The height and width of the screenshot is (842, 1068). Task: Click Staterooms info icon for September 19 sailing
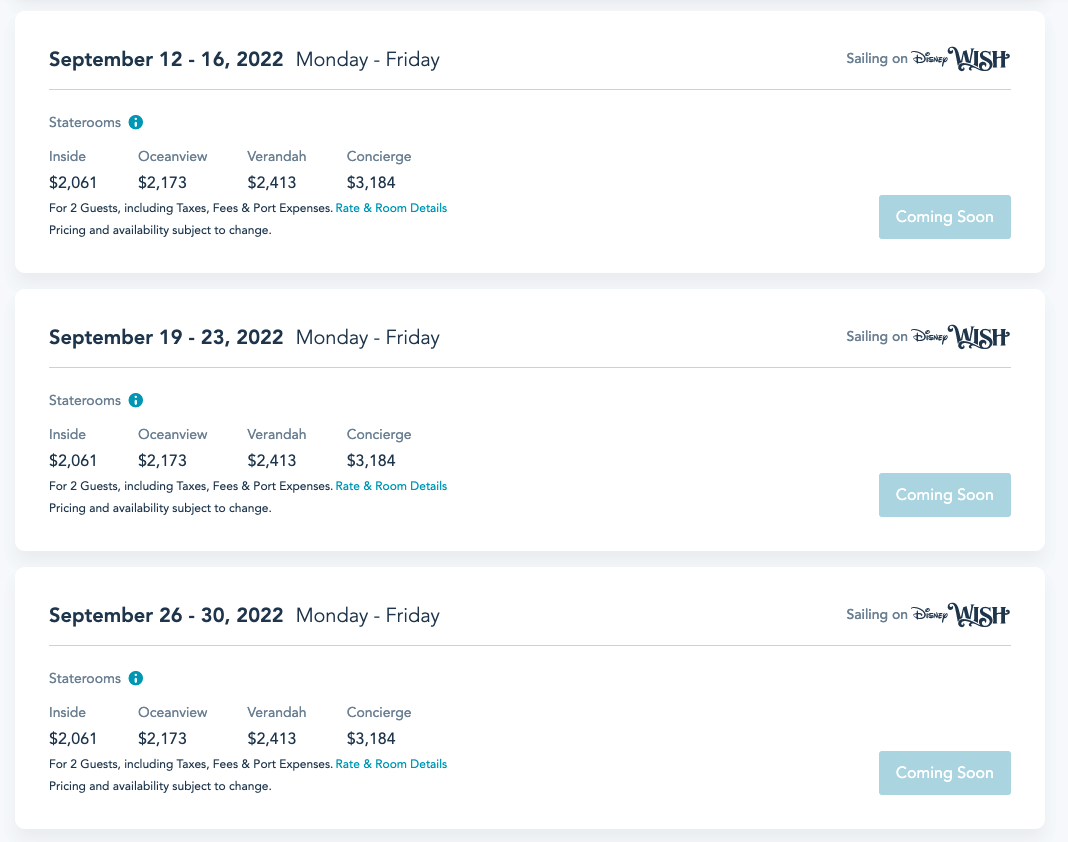click(x=136, y=400)
